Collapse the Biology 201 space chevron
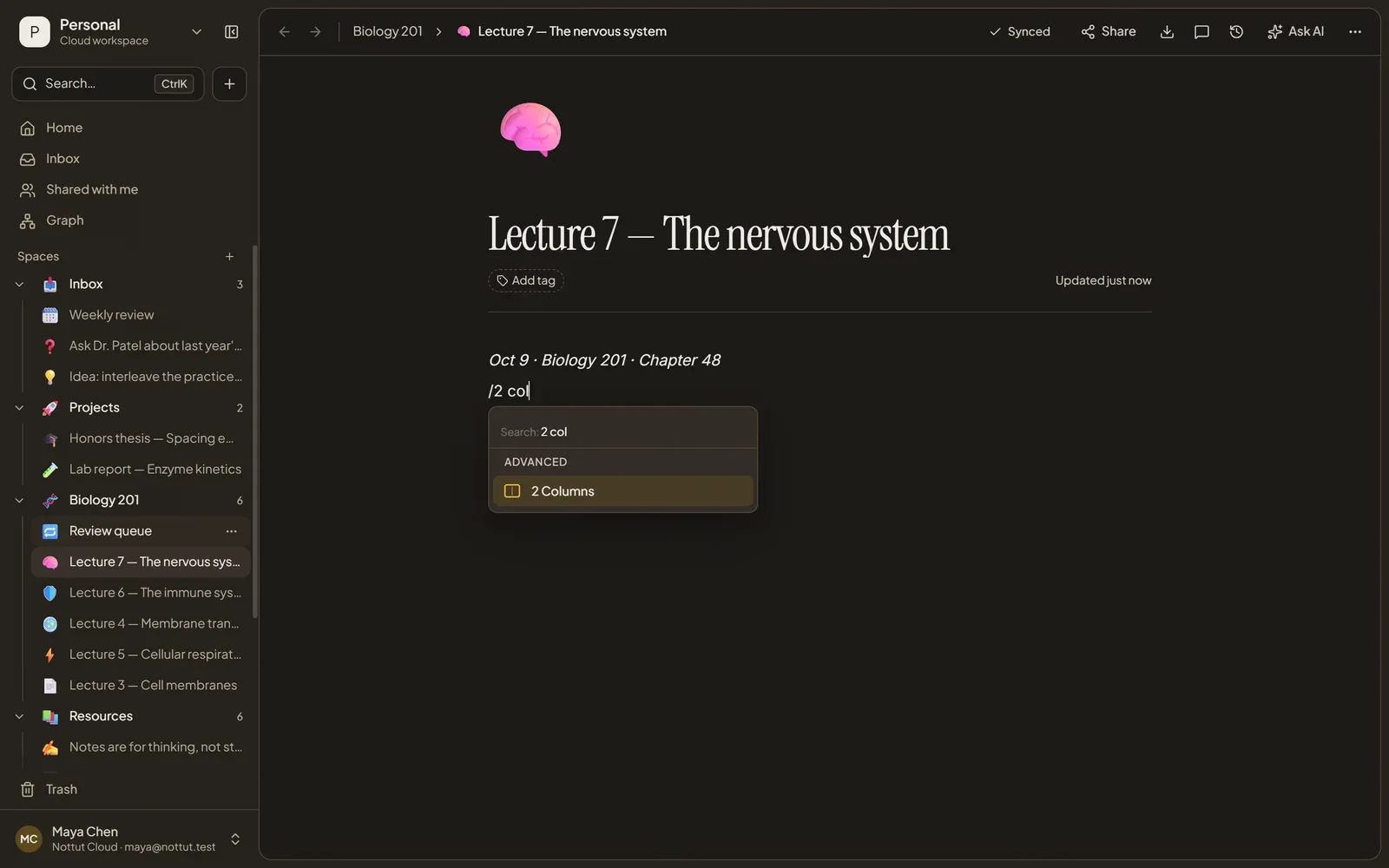1389x868 pixels. coord(20,501)
